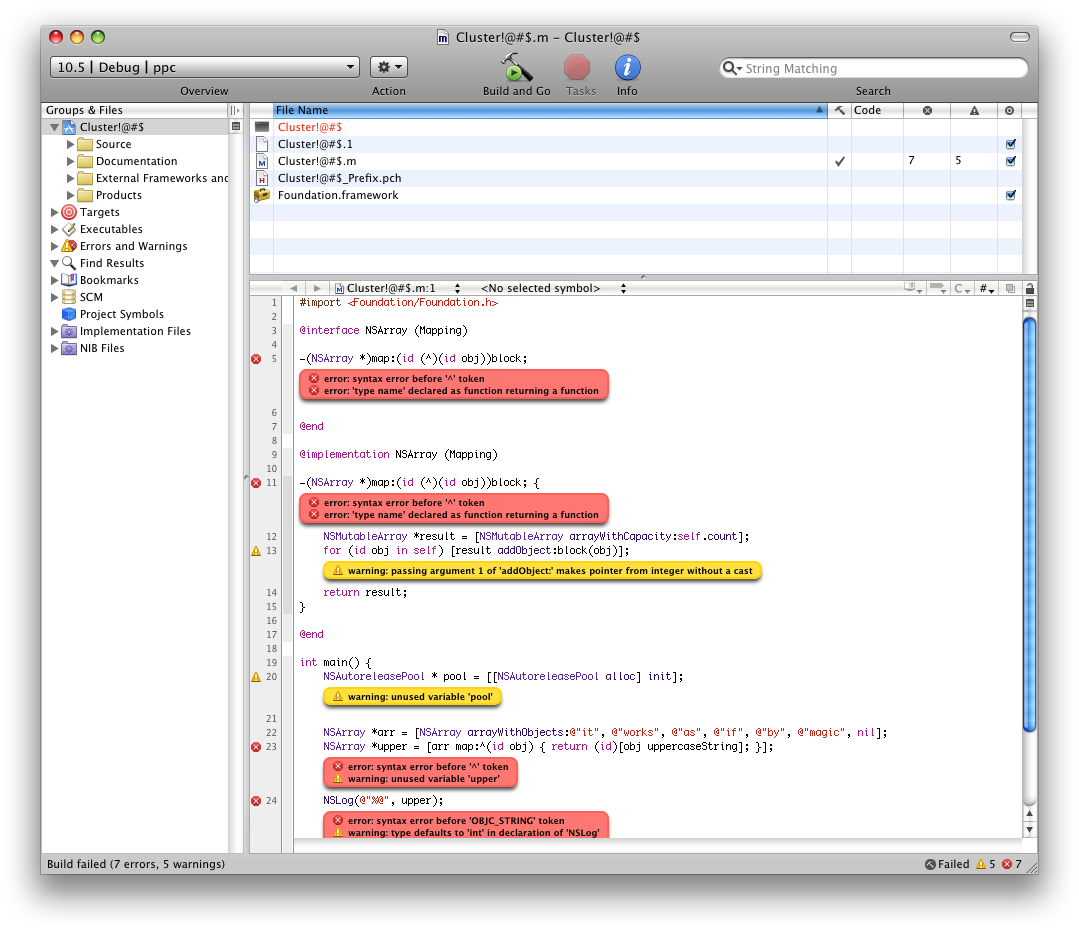Collapse the Cluster!@#$ project group

(x=54, y=127)
